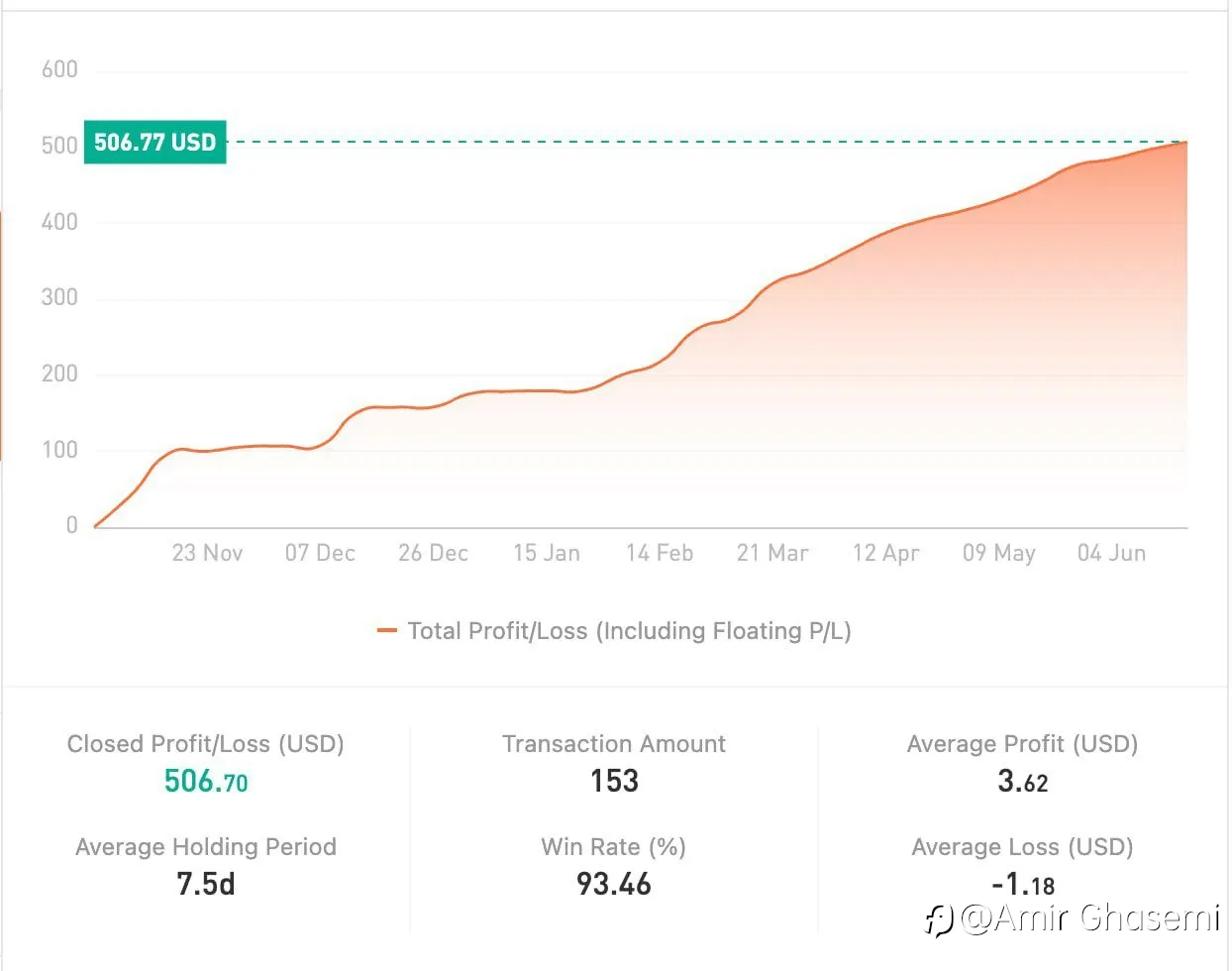Viewport: 1232px width, 971px height.
Task: Click the Average Holding Period 7.5d
Action: tap(206, 884)
